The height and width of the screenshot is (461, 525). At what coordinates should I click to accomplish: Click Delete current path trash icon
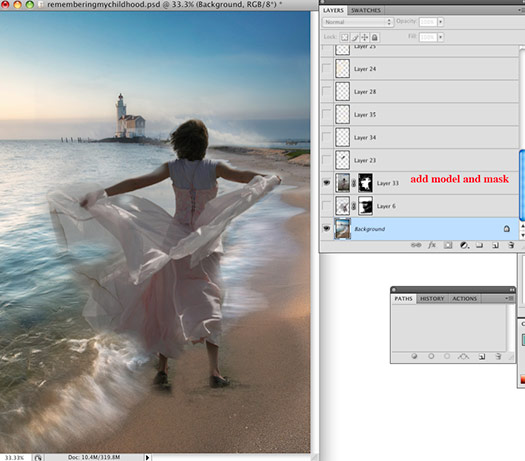[498, 357]
